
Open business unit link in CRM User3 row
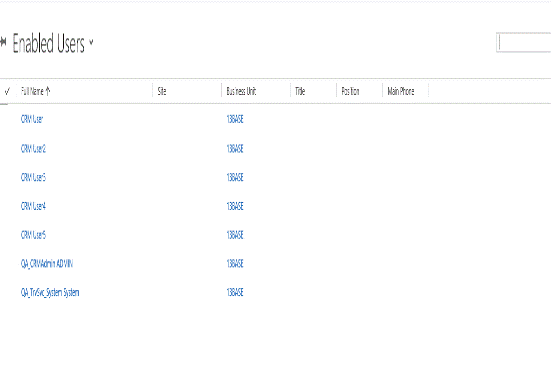point(235,177)
